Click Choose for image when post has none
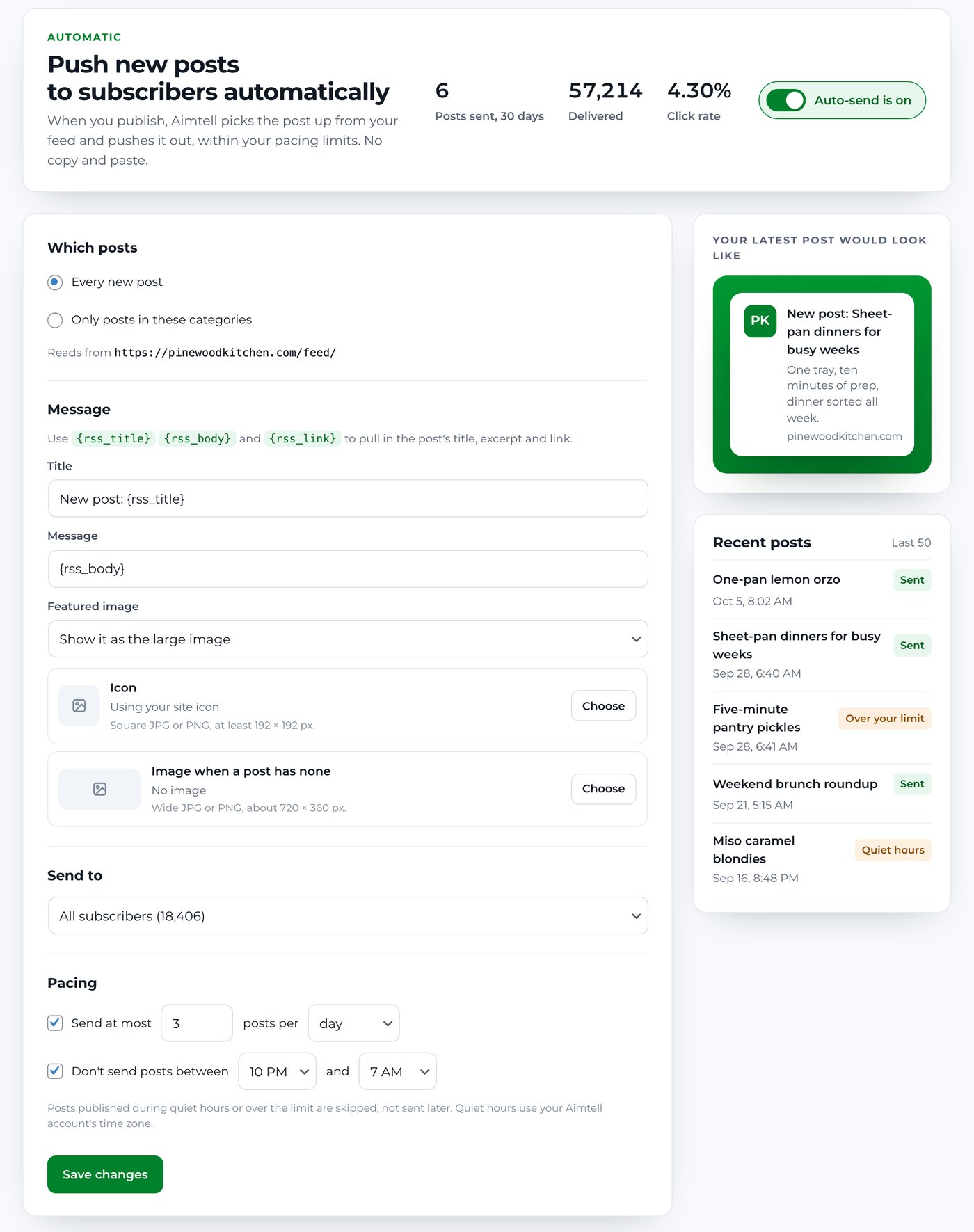The width and height of the screenshot is (974, 1232). [x=603, y=789]
